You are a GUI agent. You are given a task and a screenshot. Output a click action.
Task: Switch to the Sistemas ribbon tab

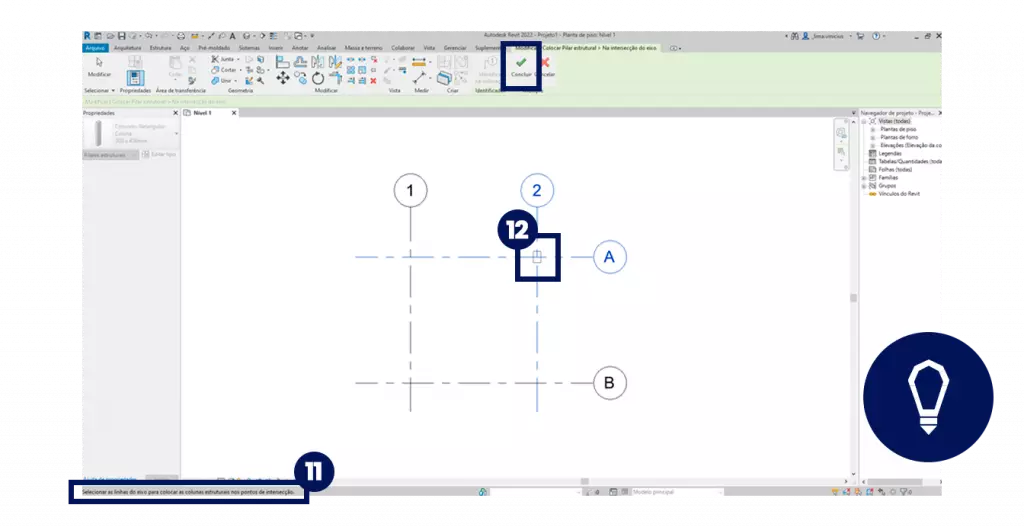point(249,48)
